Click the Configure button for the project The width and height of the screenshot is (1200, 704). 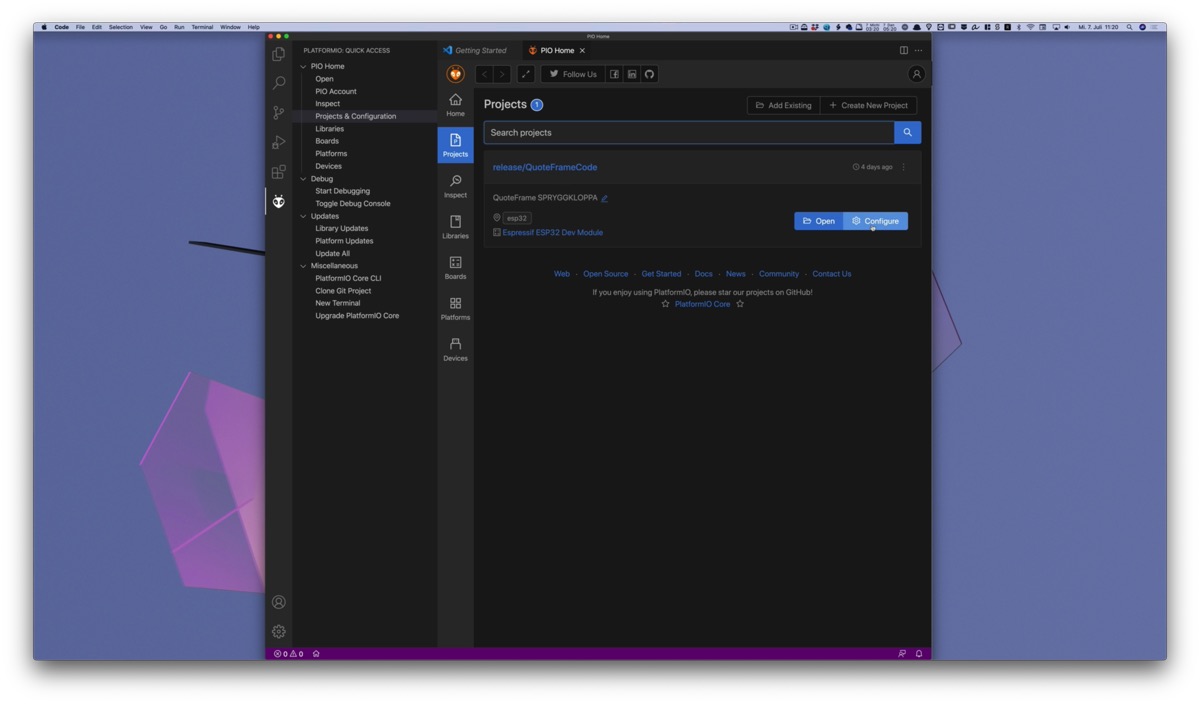876,221
